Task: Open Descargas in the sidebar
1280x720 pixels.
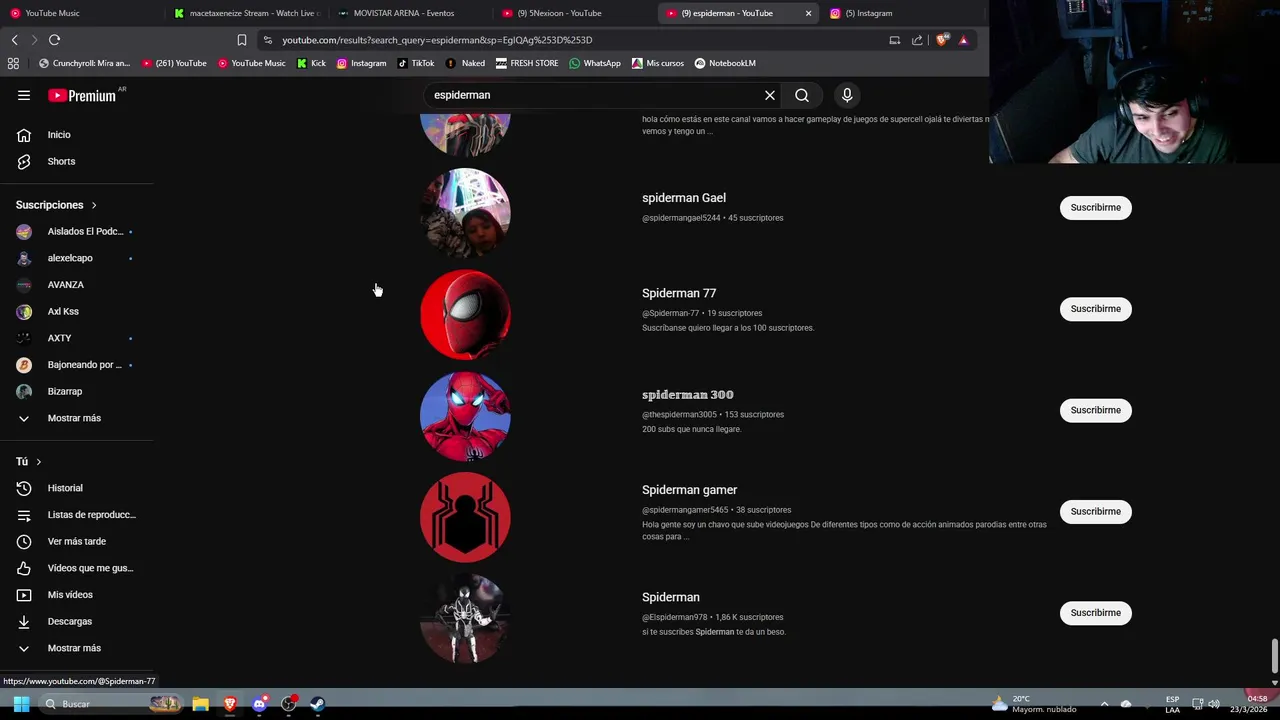Action: click(x=69, y=621)
